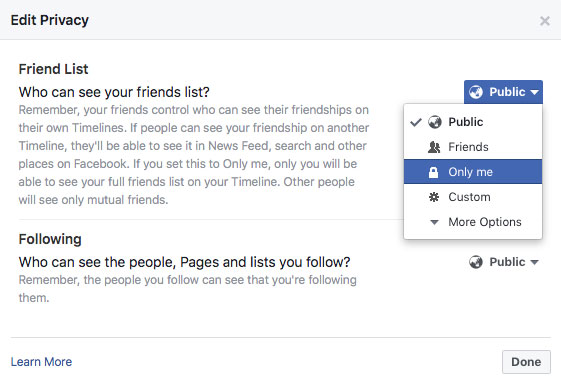Screen dimensions: 561x384
Task: Click the two-people Friends icon in the dropdown
Action: pyautogui.click(x=434, y=147)
